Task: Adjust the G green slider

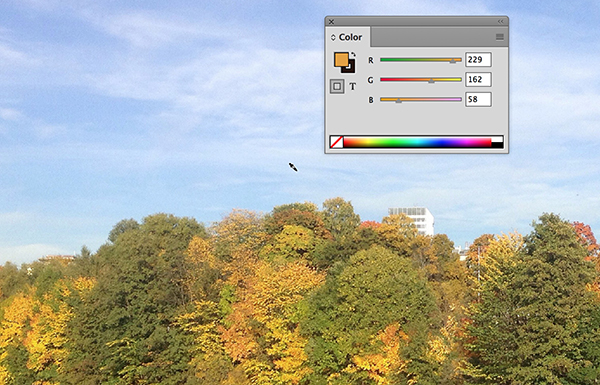Action: 421,80
